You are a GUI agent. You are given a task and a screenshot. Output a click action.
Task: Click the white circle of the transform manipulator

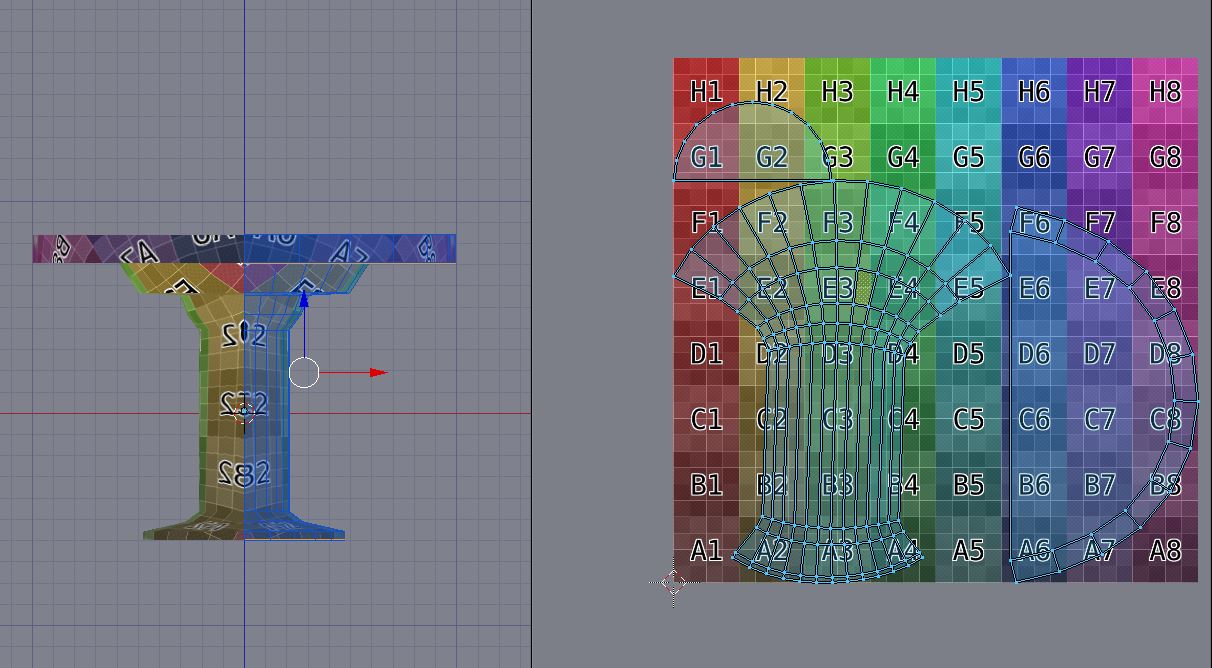click(304, 372)
